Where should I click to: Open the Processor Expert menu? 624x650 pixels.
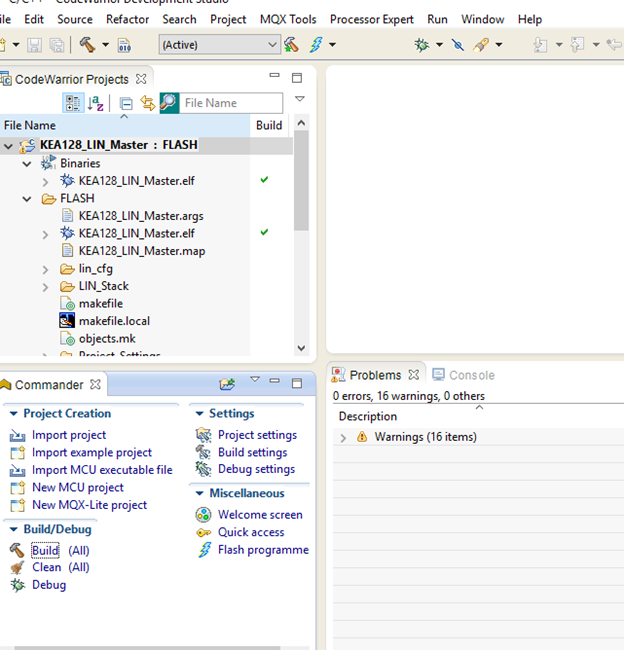[372, 19]
